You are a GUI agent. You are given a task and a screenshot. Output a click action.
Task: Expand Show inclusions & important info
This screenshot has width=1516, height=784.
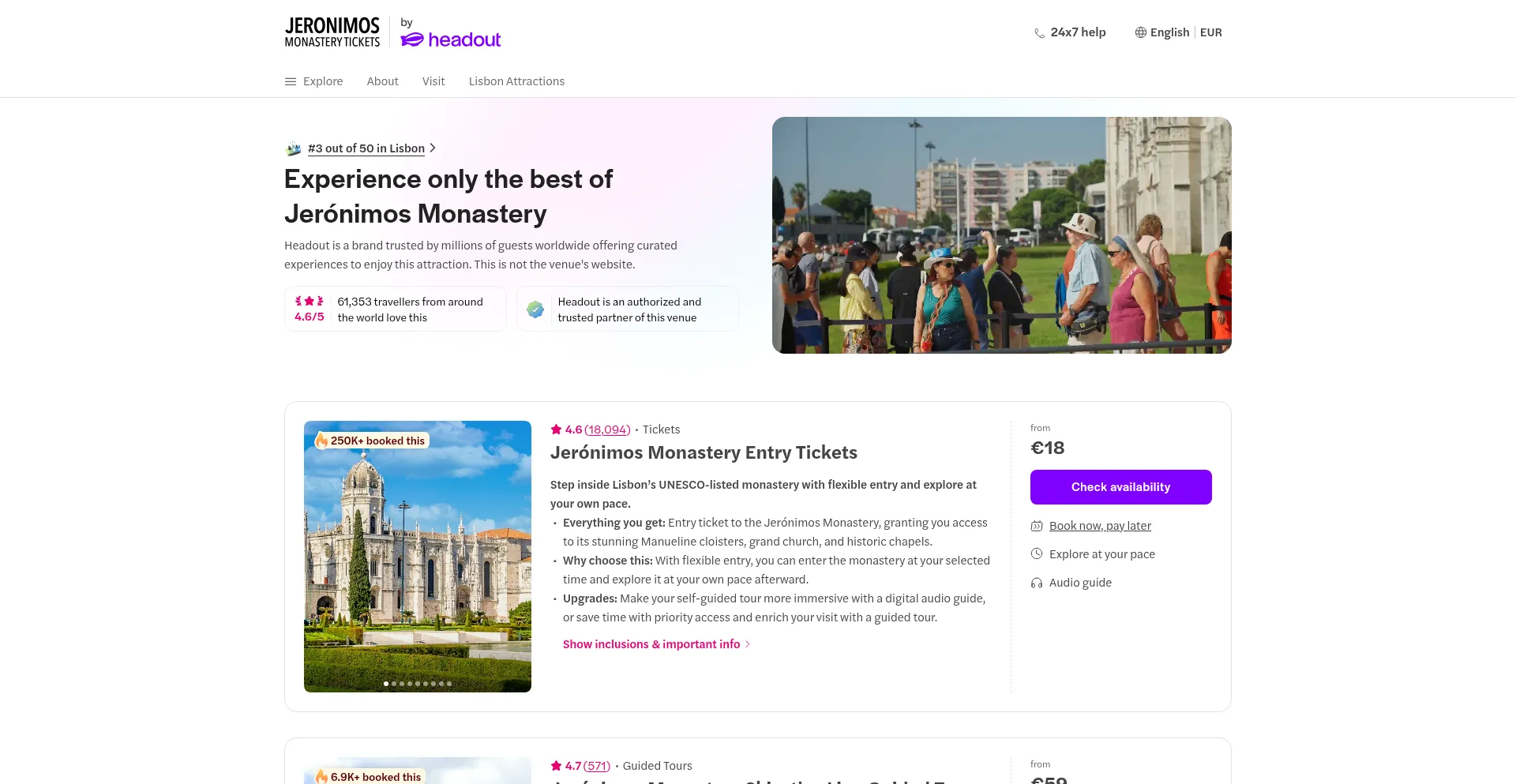point(656,644)
